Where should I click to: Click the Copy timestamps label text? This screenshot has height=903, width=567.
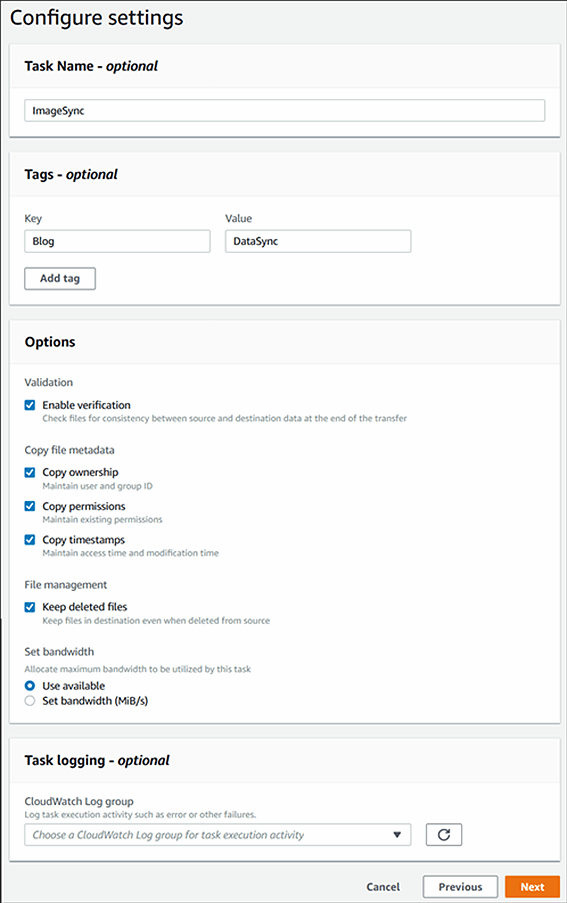83,540
